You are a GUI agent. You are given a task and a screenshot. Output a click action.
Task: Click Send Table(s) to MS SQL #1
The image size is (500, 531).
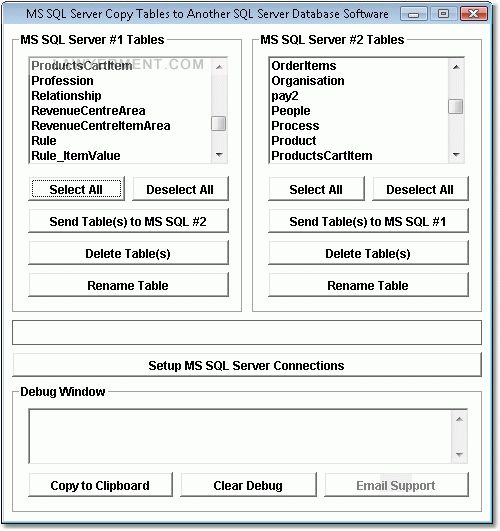(369, 221)
